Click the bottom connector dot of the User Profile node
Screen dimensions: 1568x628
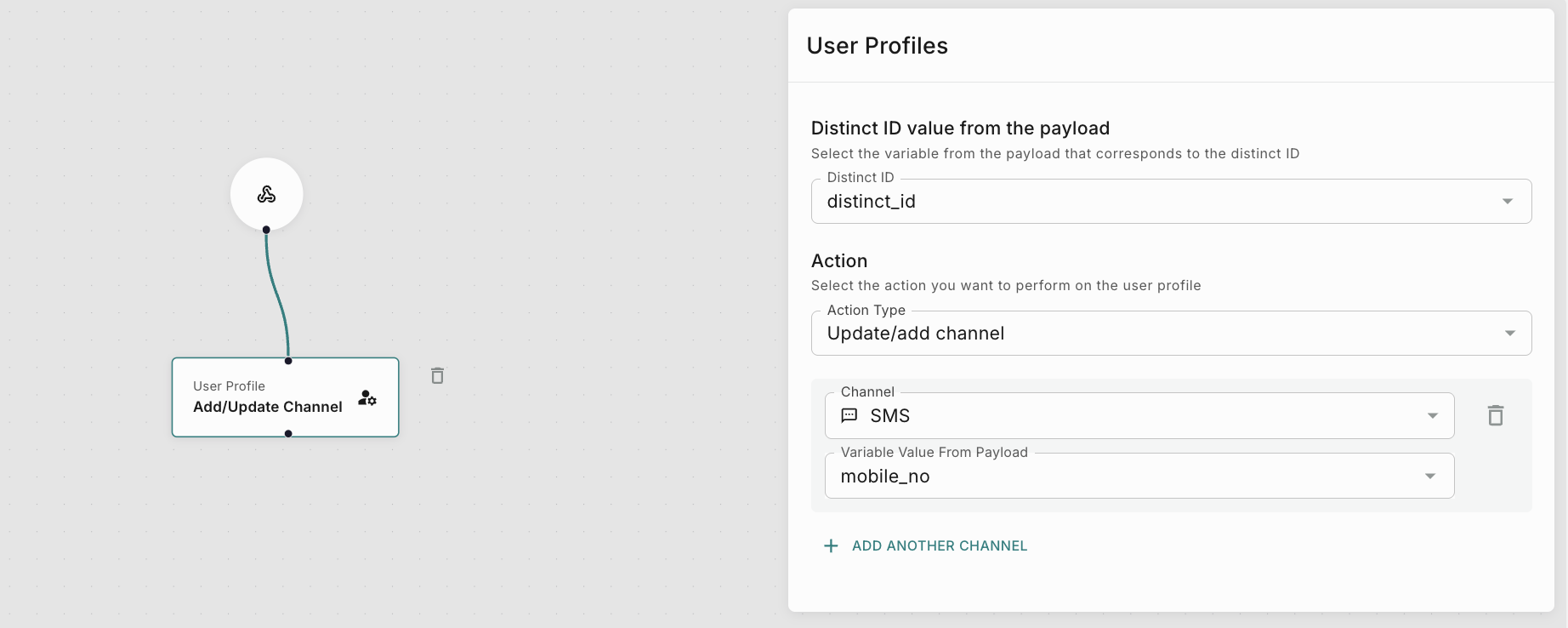pos(288,434)
